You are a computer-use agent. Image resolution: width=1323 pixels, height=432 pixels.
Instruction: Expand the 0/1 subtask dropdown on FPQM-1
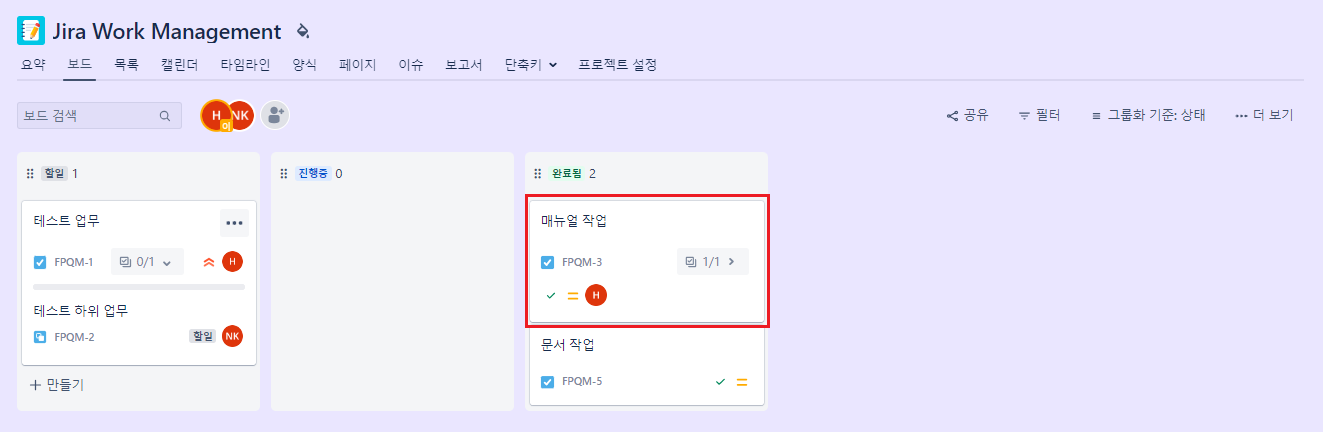pos(147,262)
